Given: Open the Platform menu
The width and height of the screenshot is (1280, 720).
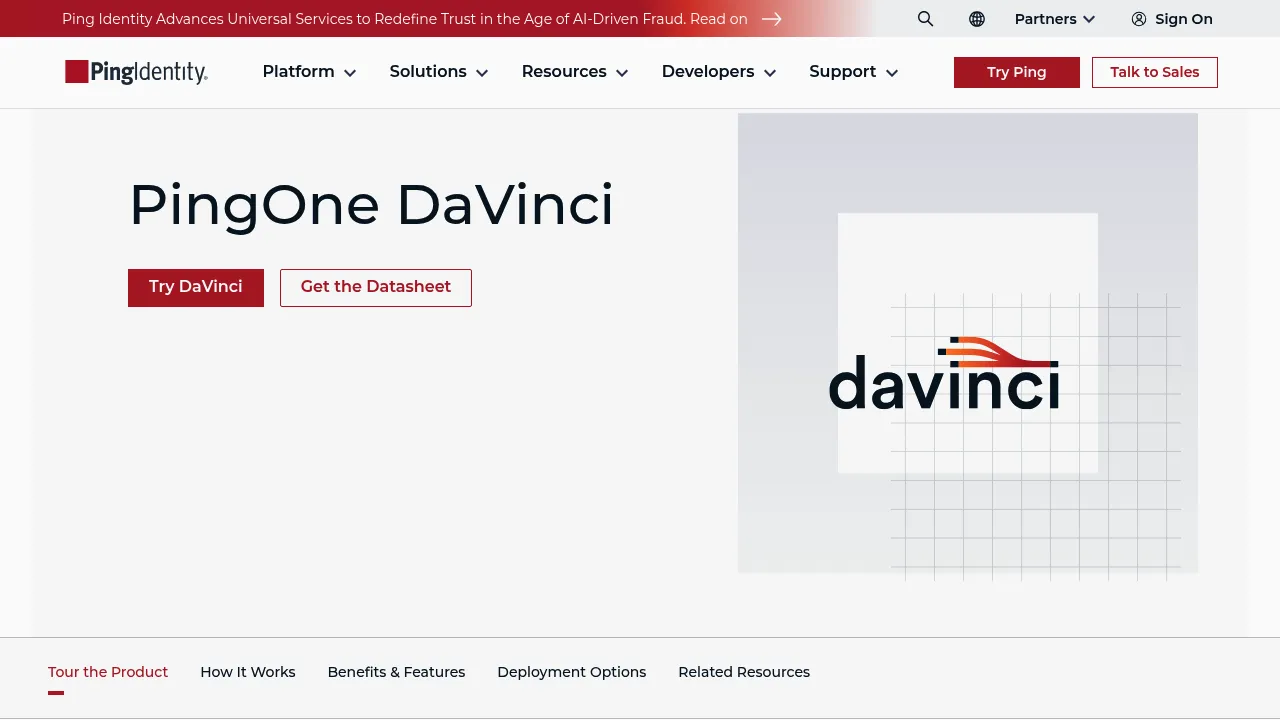Looking at the screenshot, I should (x=309, y=72).
